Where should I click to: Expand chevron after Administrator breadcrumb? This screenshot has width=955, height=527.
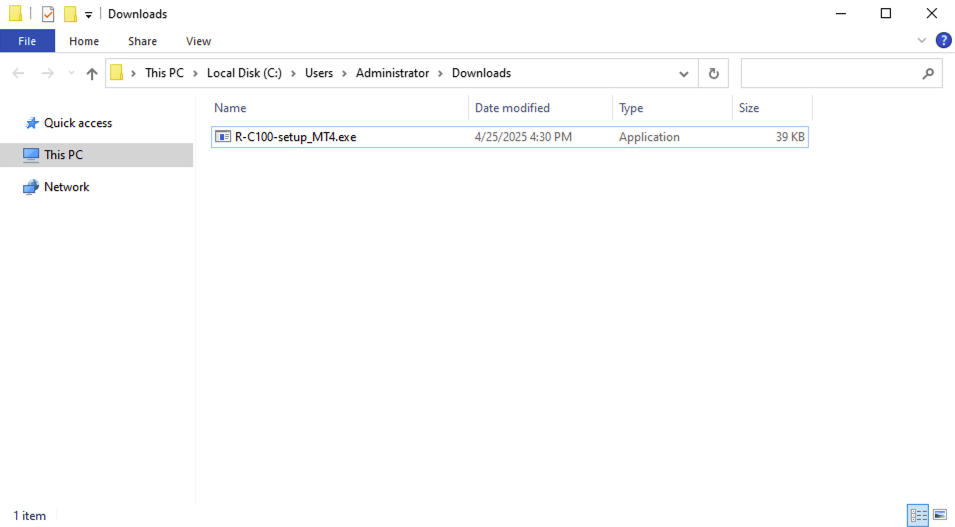[x=440, y=73]
